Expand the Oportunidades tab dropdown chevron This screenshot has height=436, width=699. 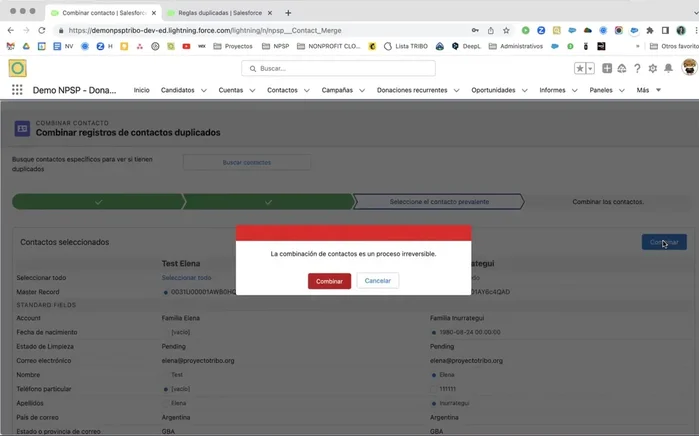[x=525, y=90]
